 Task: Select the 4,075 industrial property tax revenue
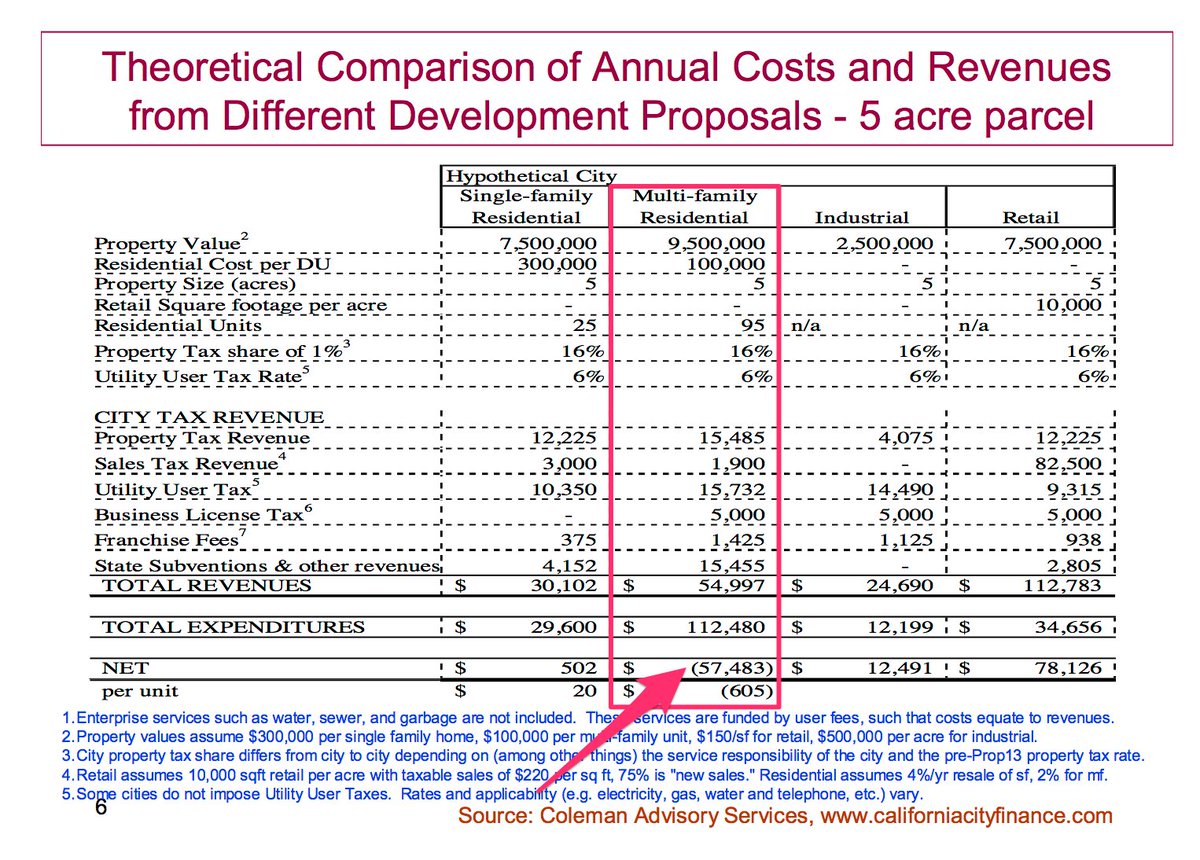(x=906, y=438)
